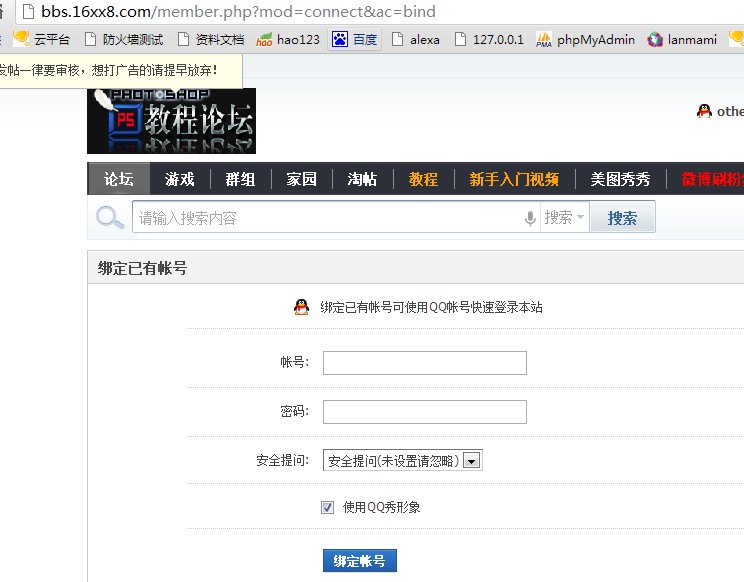Open the 云平台 bookmark
The width and height of the screenshot is (744, 582).
click(41, 39)
